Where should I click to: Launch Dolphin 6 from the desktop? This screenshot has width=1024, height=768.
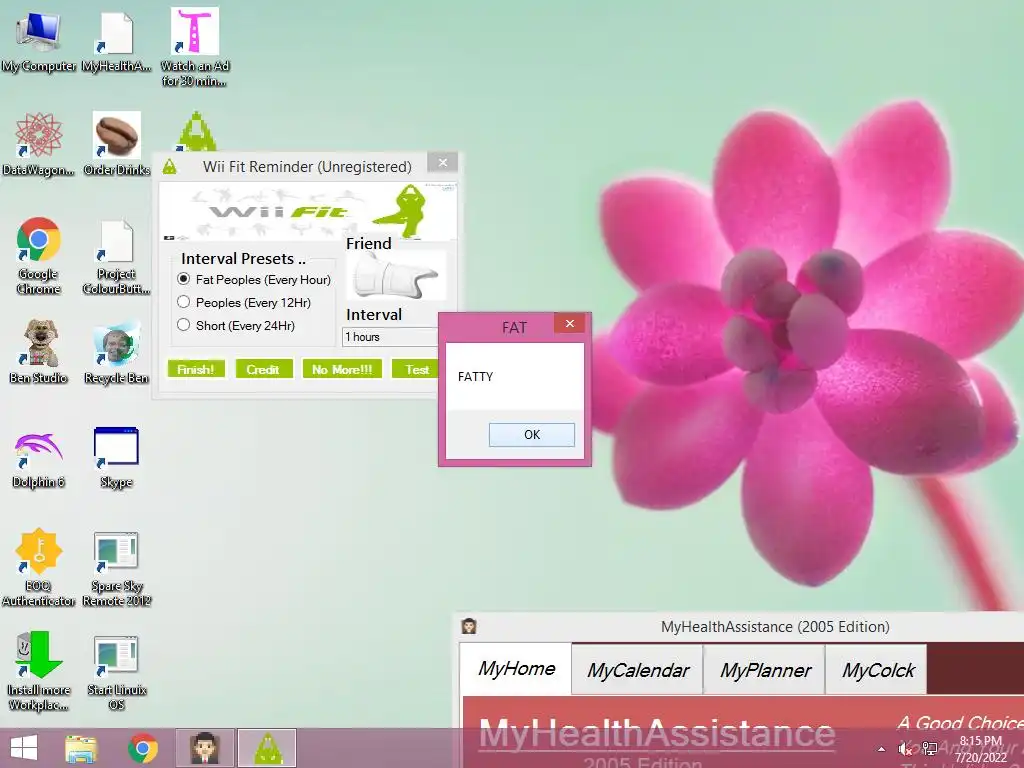[x=39, y=460]
